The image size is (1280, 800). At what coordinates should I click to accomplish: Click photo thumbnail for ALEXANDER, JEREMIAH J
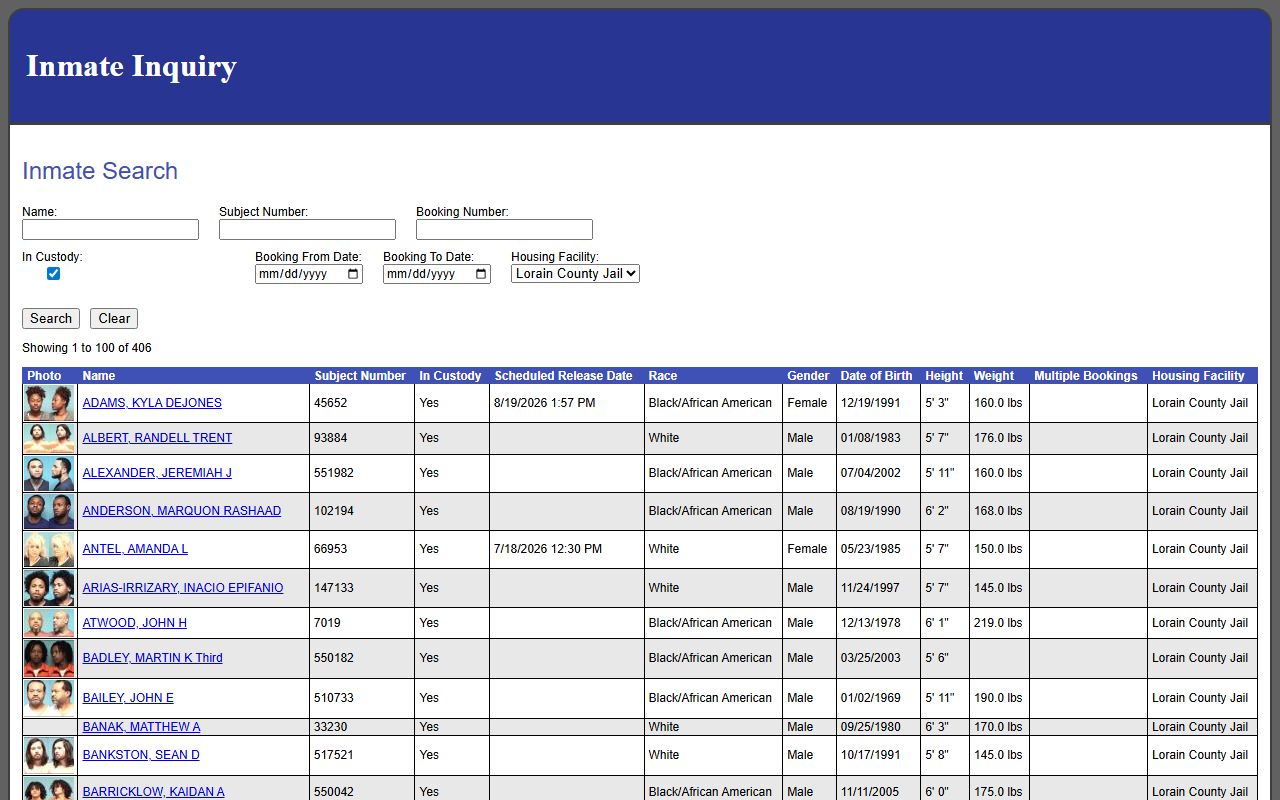pos(49,473)
